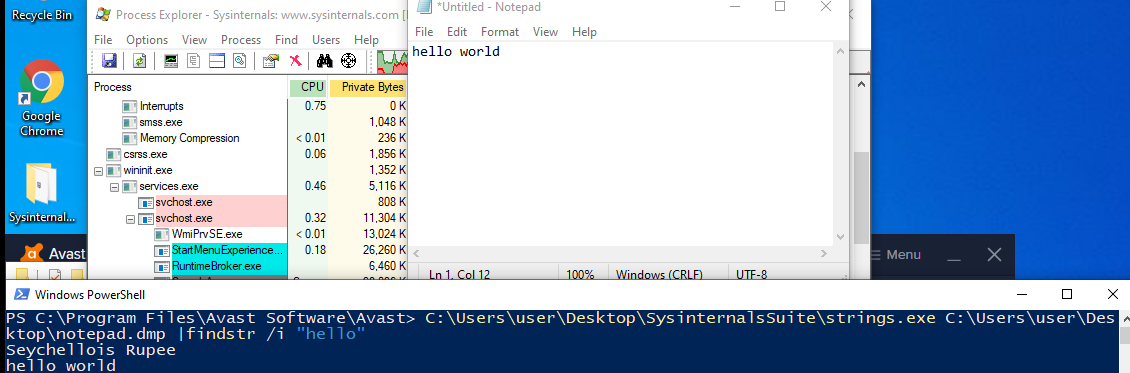The height and width of the screenshot is (373, 1130).
Task: Click the Process Explorer title bar icon
Action: click(103, 14)
